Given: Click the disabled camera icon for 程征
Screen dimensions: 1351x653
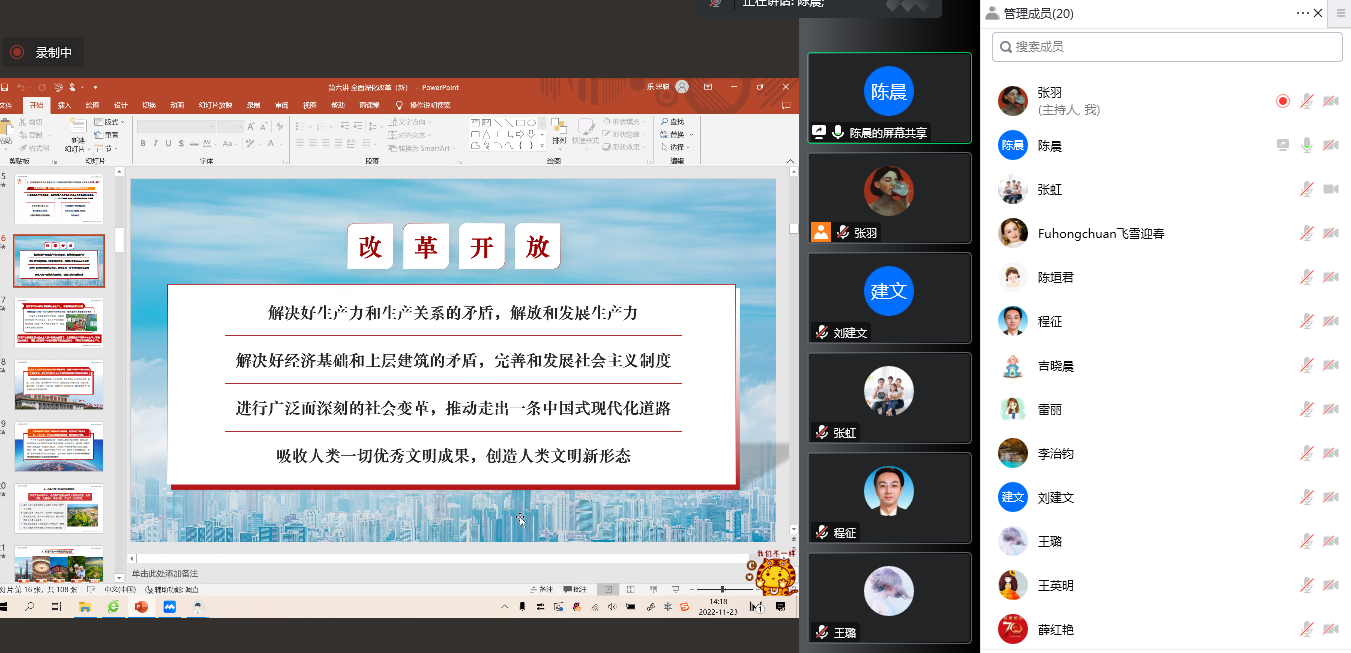Looking at the screenshot, I should tap(1330, 321).
